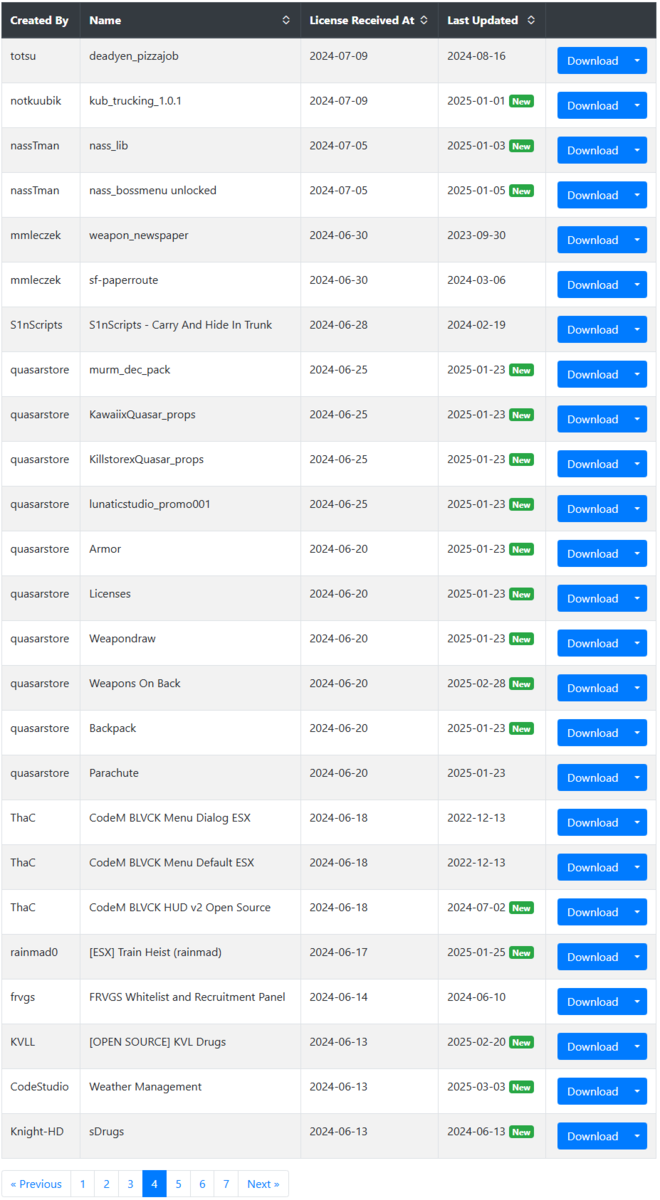Download the sf-paperroute resource
The height and width of the screenshot is (1200, 660).
tap(592, 285)
